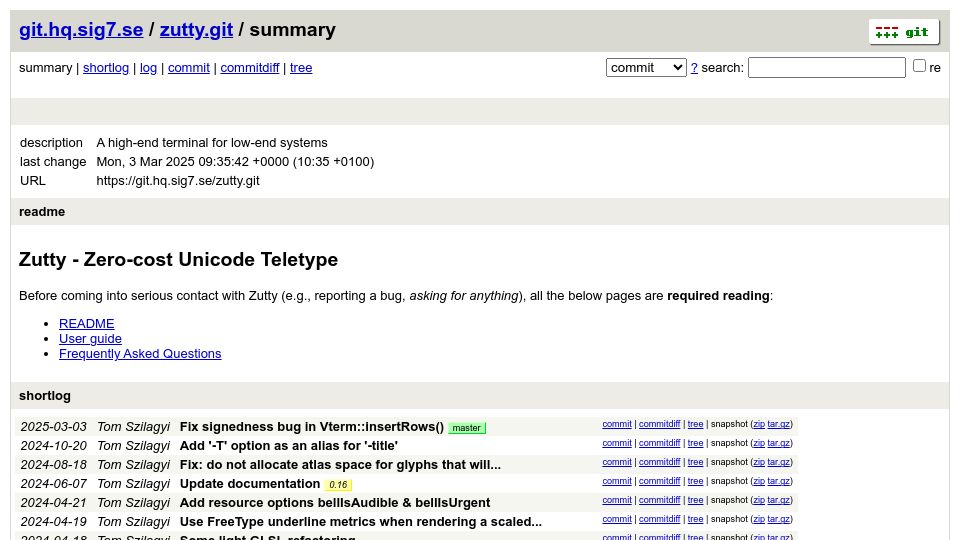Open commitdiff link in 2024-08-18 row
960x540 pixels.
(x=659, y=462)
